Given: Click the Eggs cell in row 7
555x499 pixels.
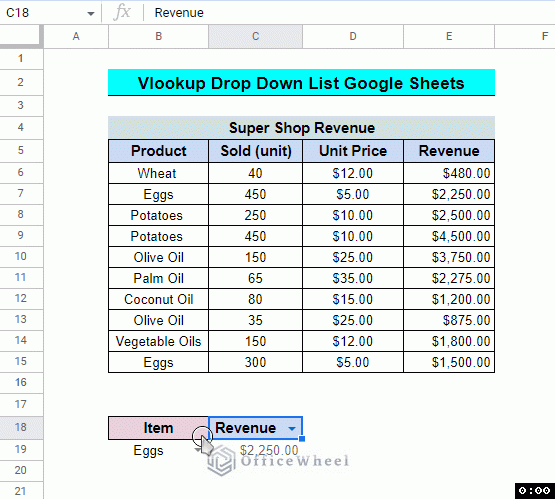Looking at the screenshot, I should click(x=158, y=194).
